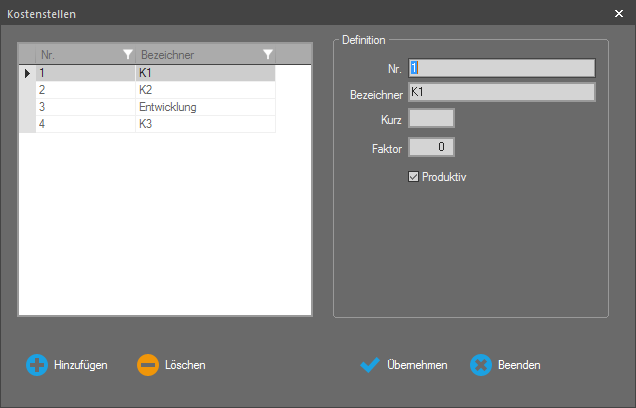Click the orange minus Löschen icon
Screen dimensions: 636x408
[x=148, y=365]
